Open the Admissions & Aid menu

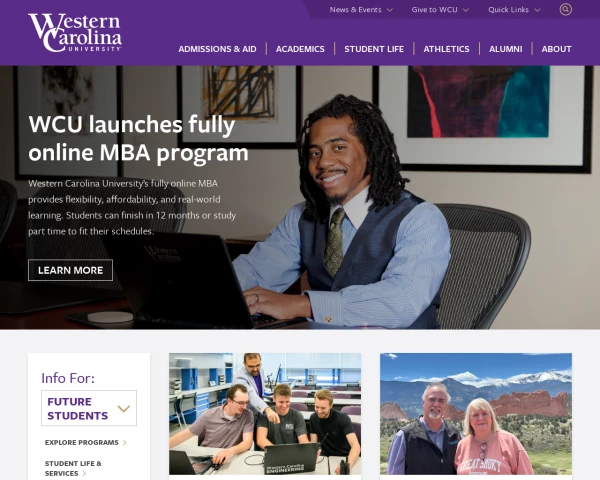tap(217, 49)
